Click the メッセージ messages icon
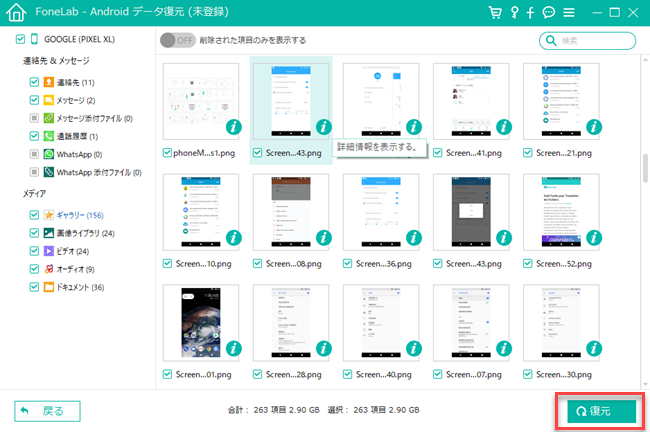Screen dimensions: 650x432 [x=49, y=100]
